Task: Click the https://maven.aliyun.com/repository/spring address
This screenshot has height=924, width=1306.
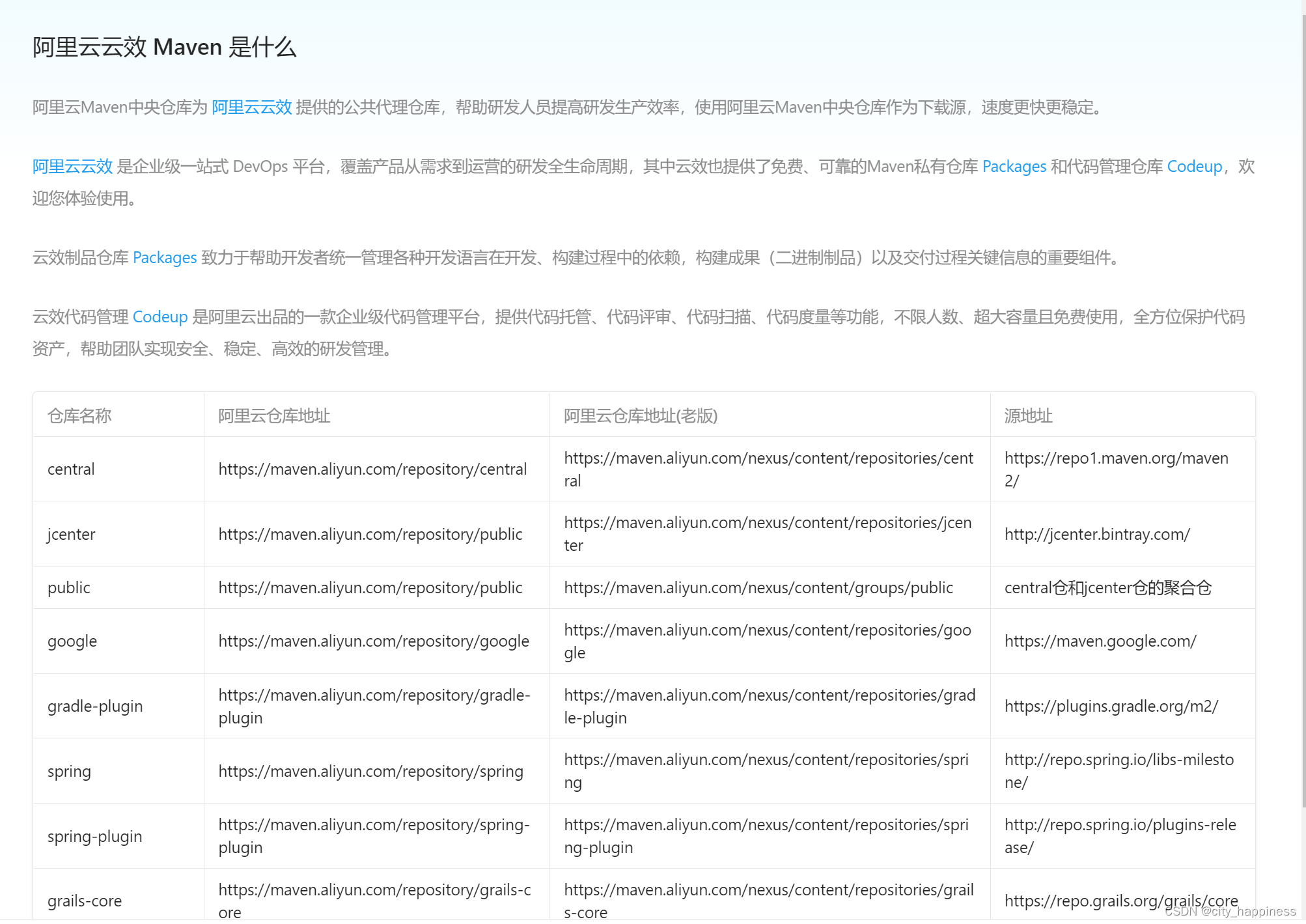Action: [370, 772]
